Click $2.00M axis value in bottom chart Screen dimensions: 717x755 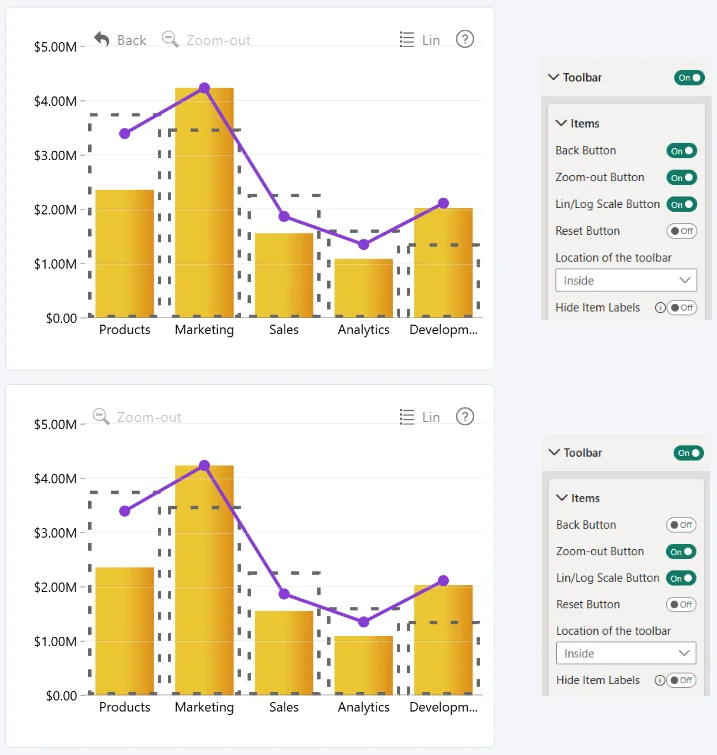(x=55, y=587)
